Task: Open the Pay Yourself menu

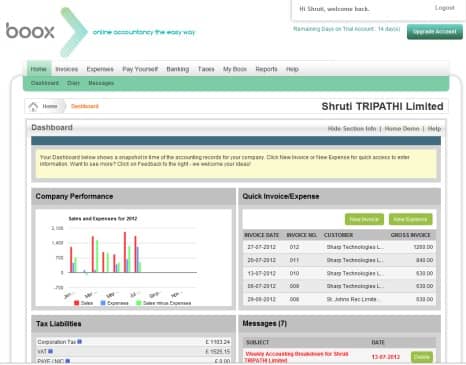Action: tap(140, 69)
